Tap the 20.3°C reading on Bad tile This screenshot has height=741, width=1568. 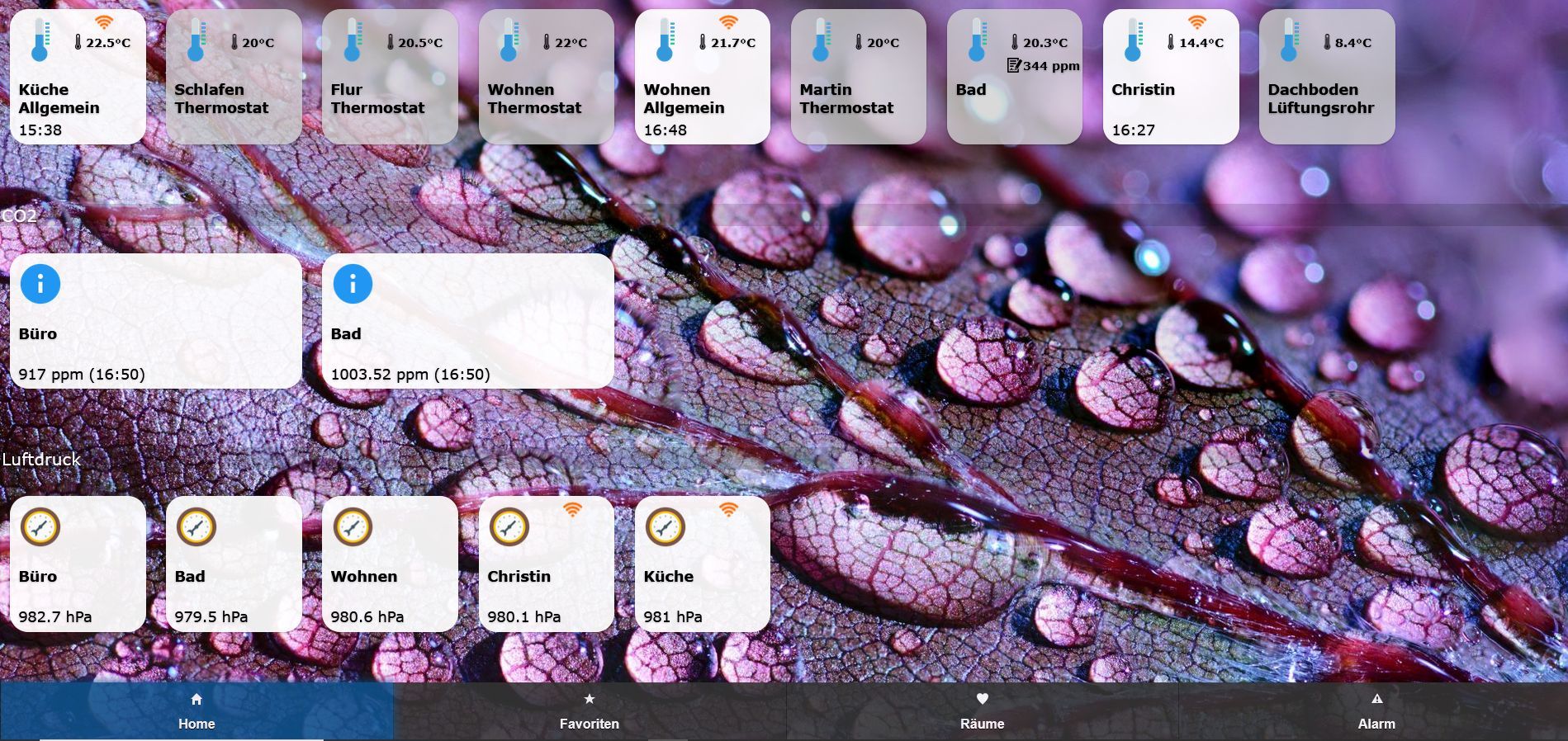[1045, 43]
